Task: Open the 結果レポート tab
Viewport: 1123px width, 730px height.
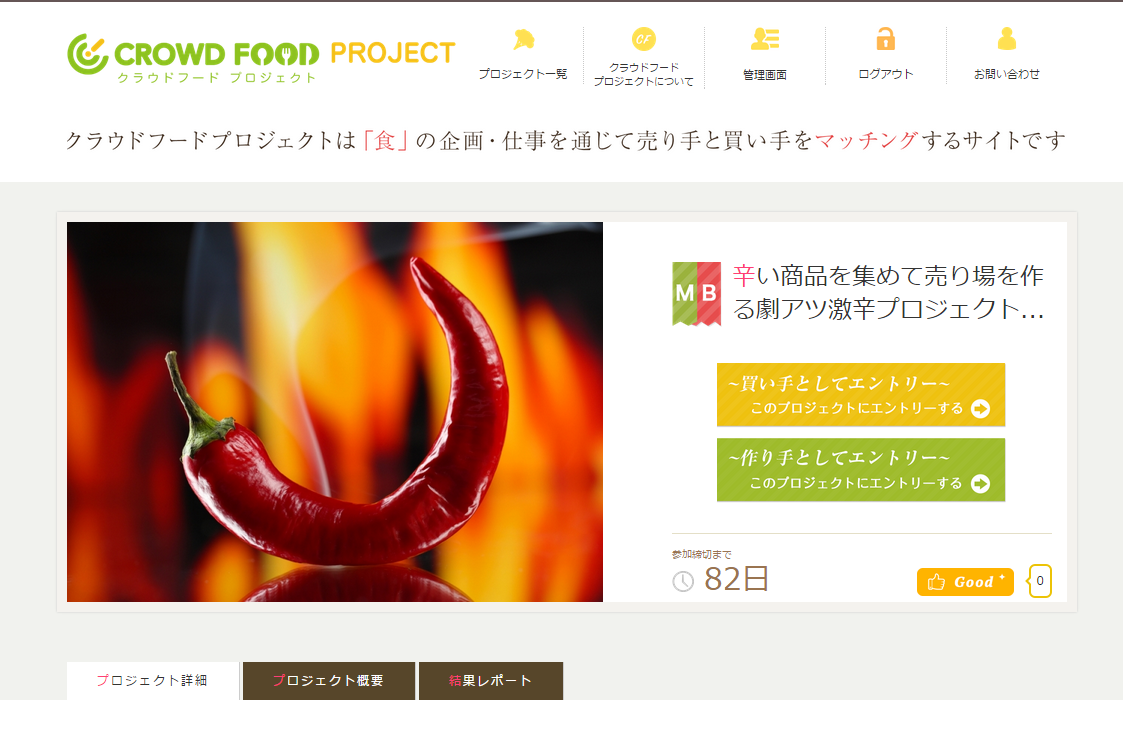Action: click(x=491, y=681)
